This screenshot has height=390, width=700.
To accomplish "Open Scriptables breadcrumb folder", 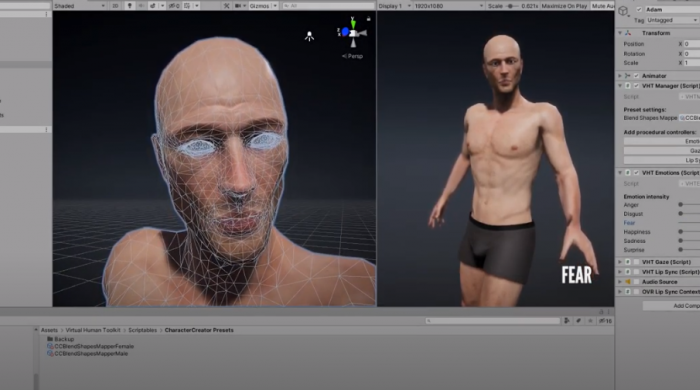I will coord(142,330).
